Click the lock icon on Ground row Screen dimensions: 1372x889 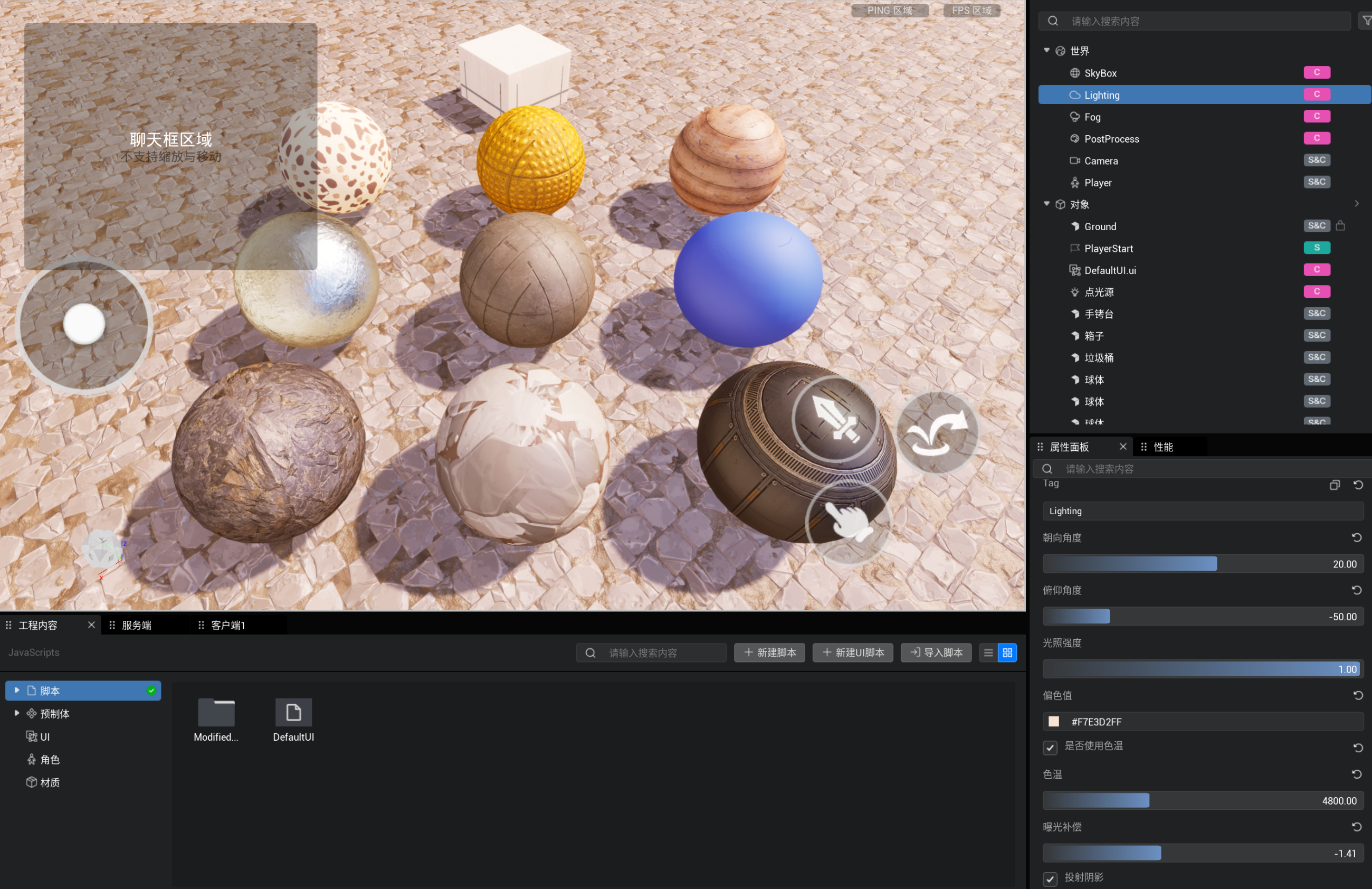click(1340, 226)
